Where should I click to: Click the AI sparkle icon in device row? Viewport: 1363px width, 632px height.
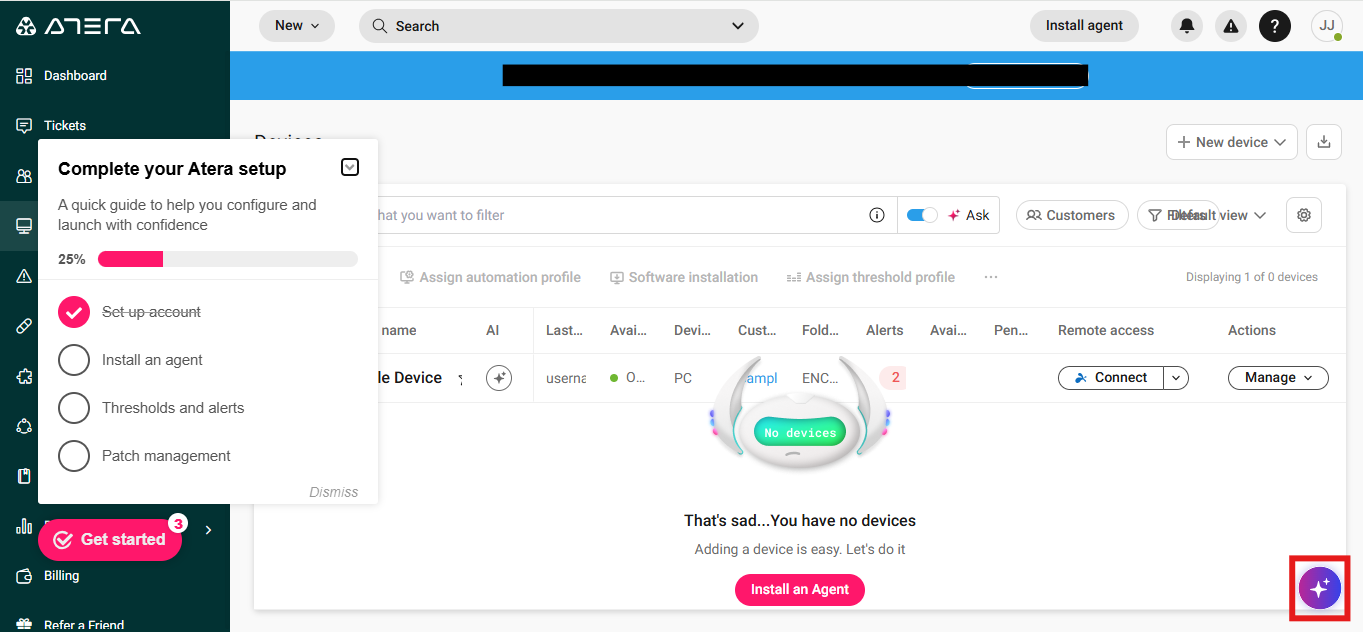[x=499, y=378]
